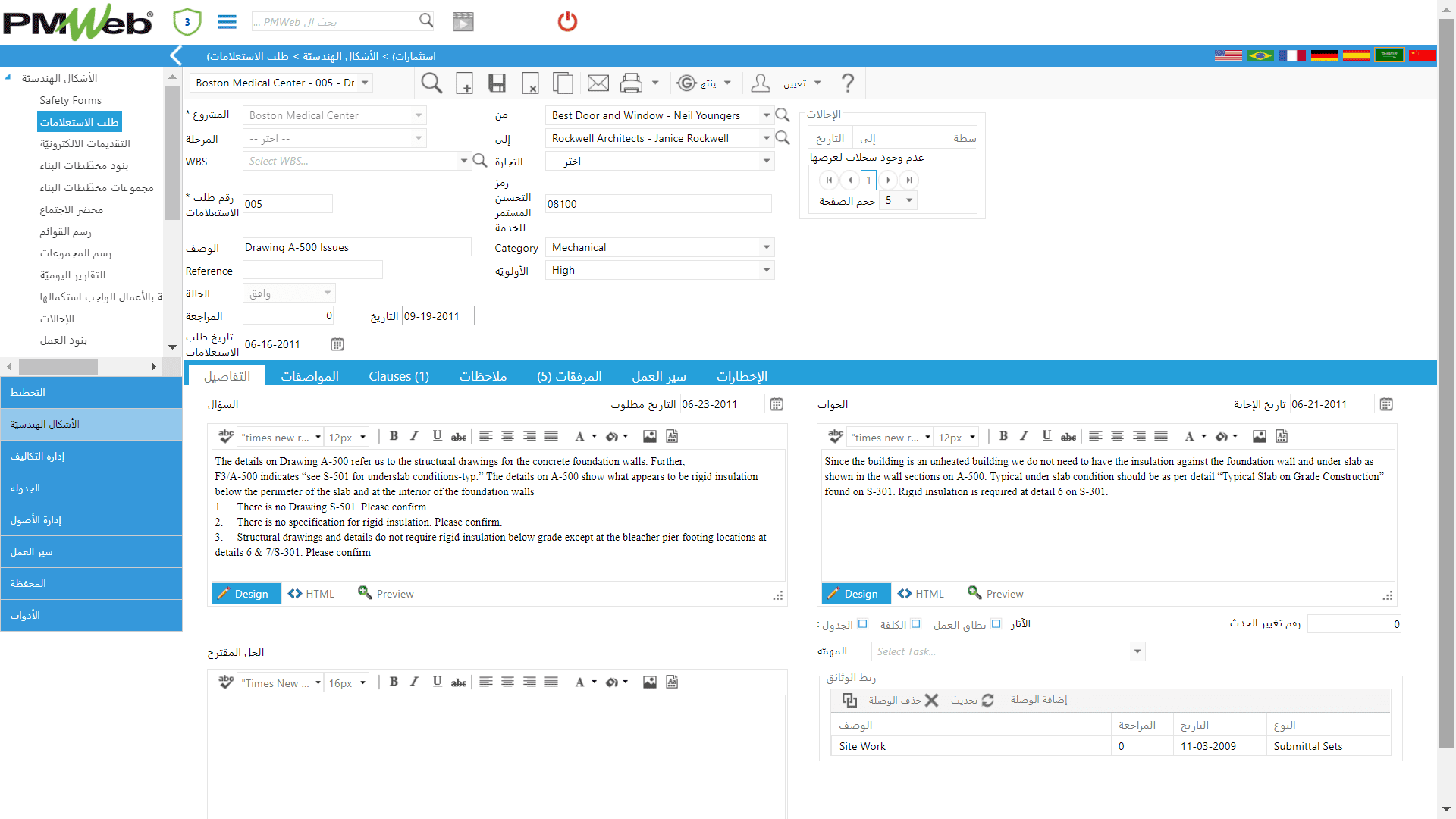Image resolution: width=1456 pixels, height=819 pixels.
Task: Open calendar for the 06-21-2011 answer date
Action: pos(1386,404)
